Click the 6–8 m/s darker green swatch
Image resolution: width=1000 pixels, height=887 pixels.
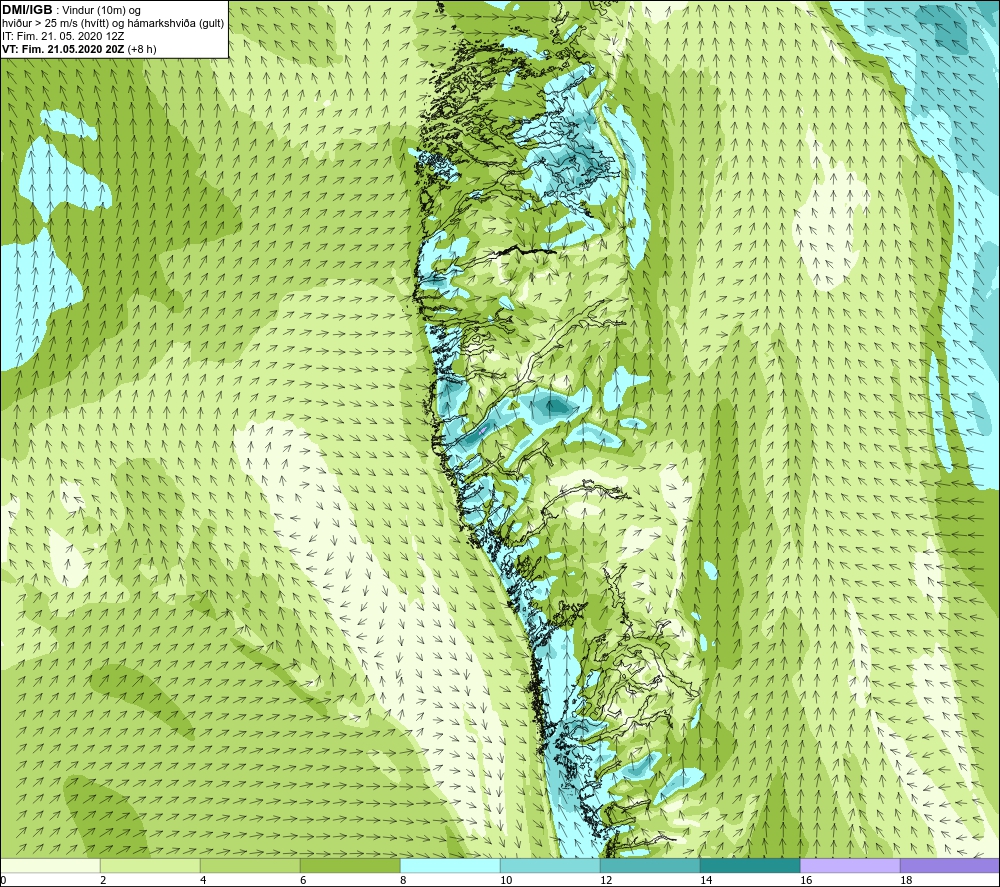pyautogui.click(x=350, y=865)
